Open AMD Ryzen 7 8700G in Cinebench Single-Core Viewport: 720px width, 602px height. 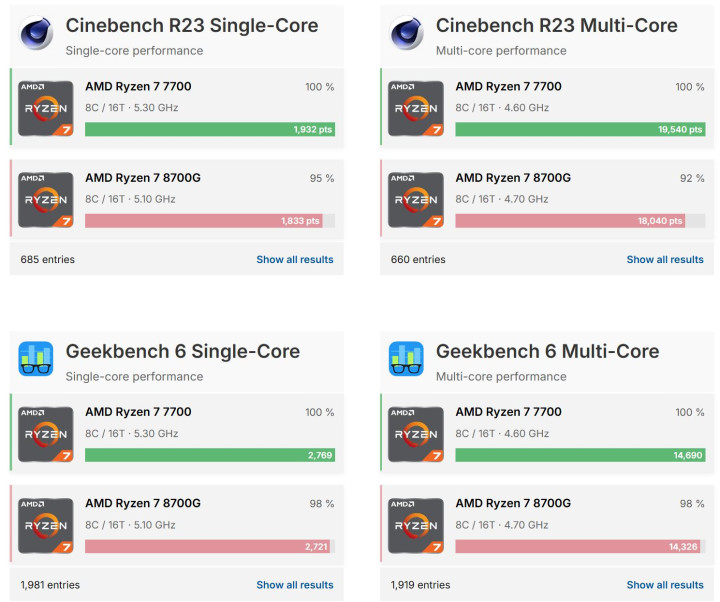pyautogui.click(x=143, y=178)
